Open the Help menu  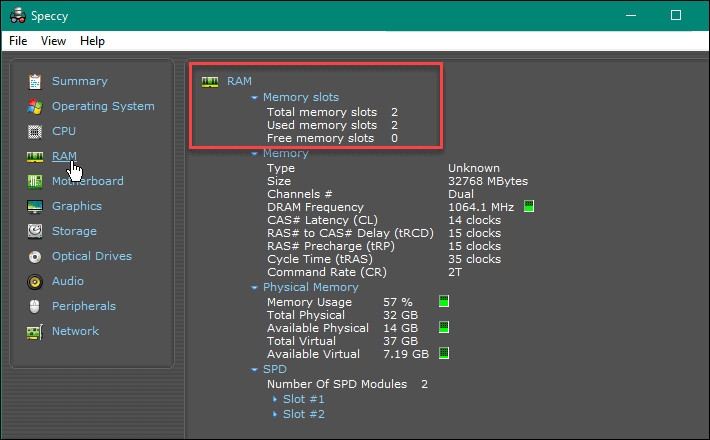click(92, 41)
